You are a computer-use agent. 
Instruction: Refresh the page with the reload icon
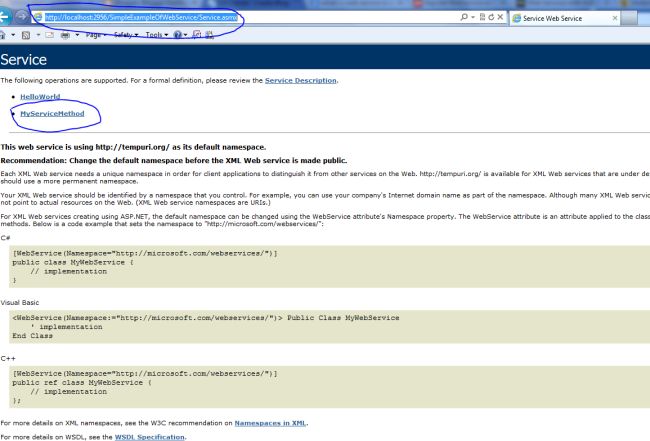[x=491, y=17]
